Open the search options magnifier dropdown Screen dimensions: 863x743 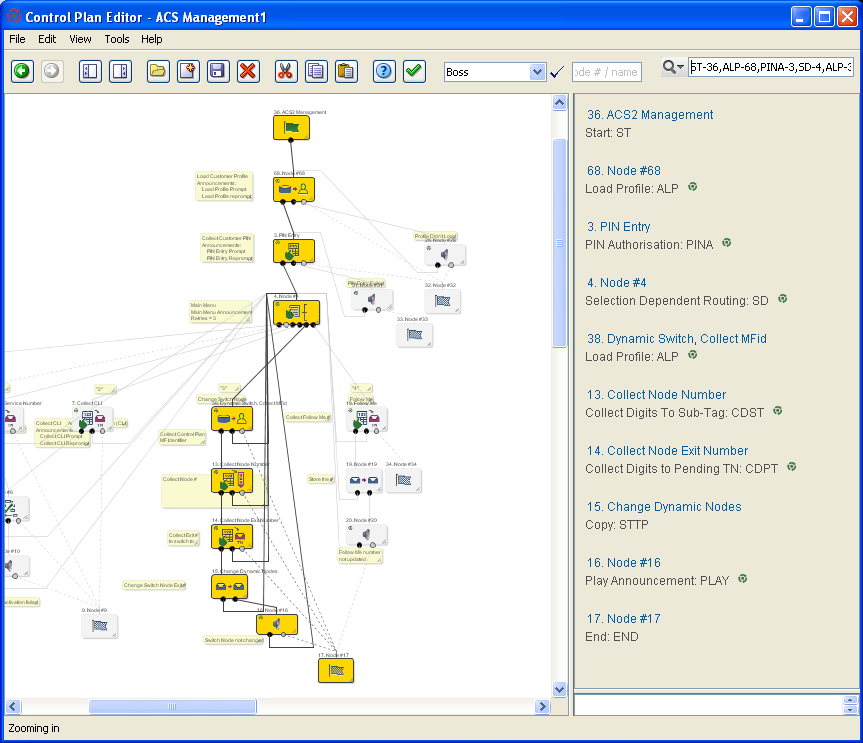673,67
